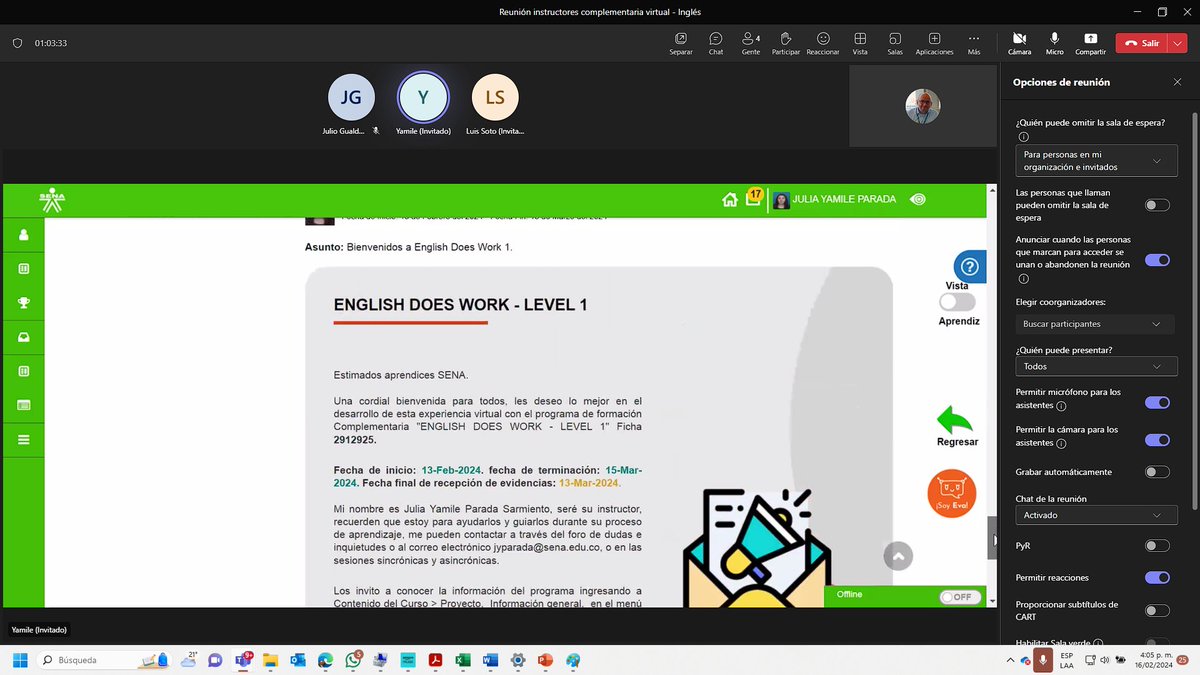Show the Gente participants list
Viewport: 1200px width, 675px height.
pyautogui.click(x=750, y=39)
